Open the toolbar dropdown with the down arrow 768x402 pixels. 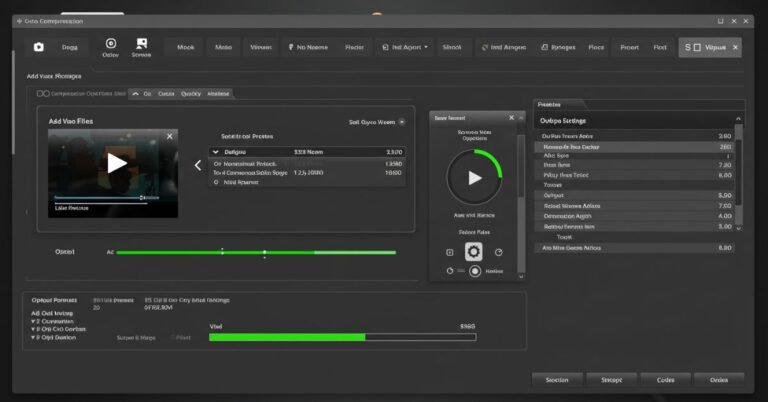[426, 47]
